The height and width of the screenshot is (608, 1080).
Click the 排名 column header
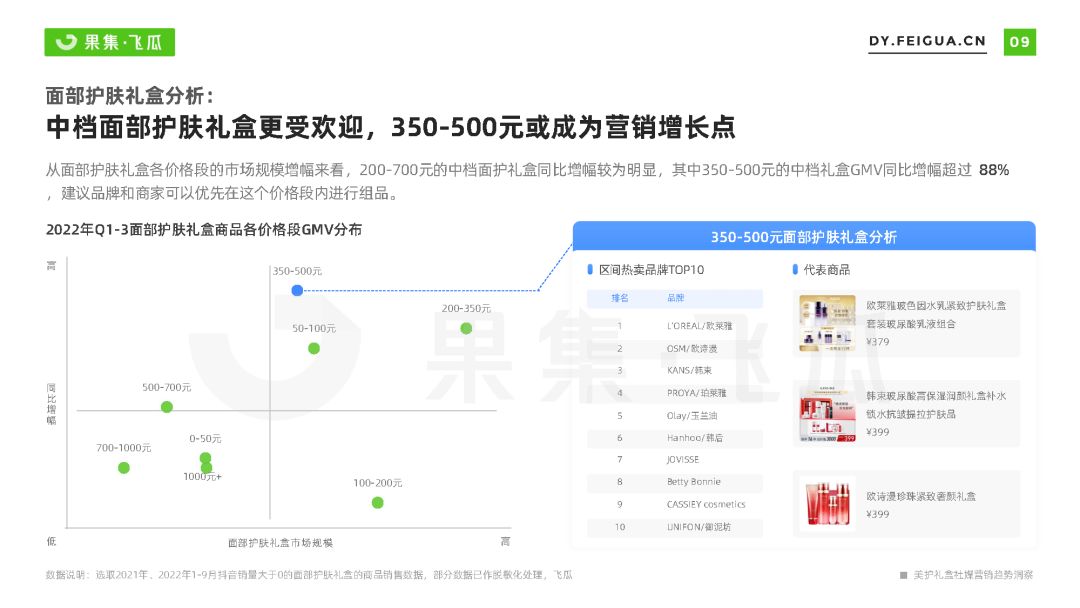[x=620, y=298]
